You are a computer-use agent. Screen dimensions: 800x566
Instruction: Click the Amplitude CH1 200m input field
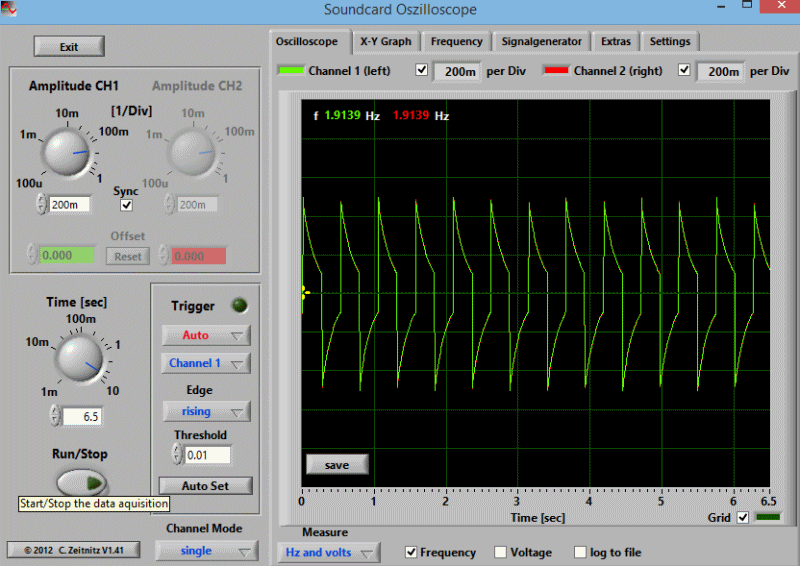[69, 205]
